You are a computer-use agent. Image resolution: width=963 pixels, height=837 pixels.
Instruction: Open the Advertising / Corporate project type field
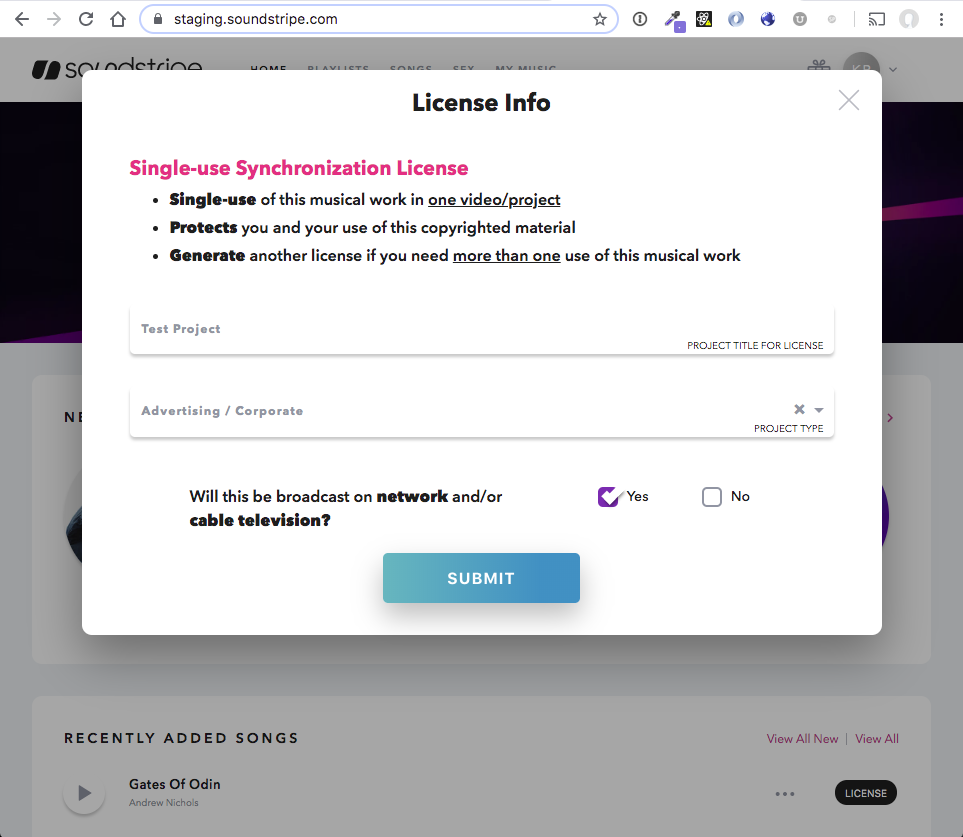point(450,411)
